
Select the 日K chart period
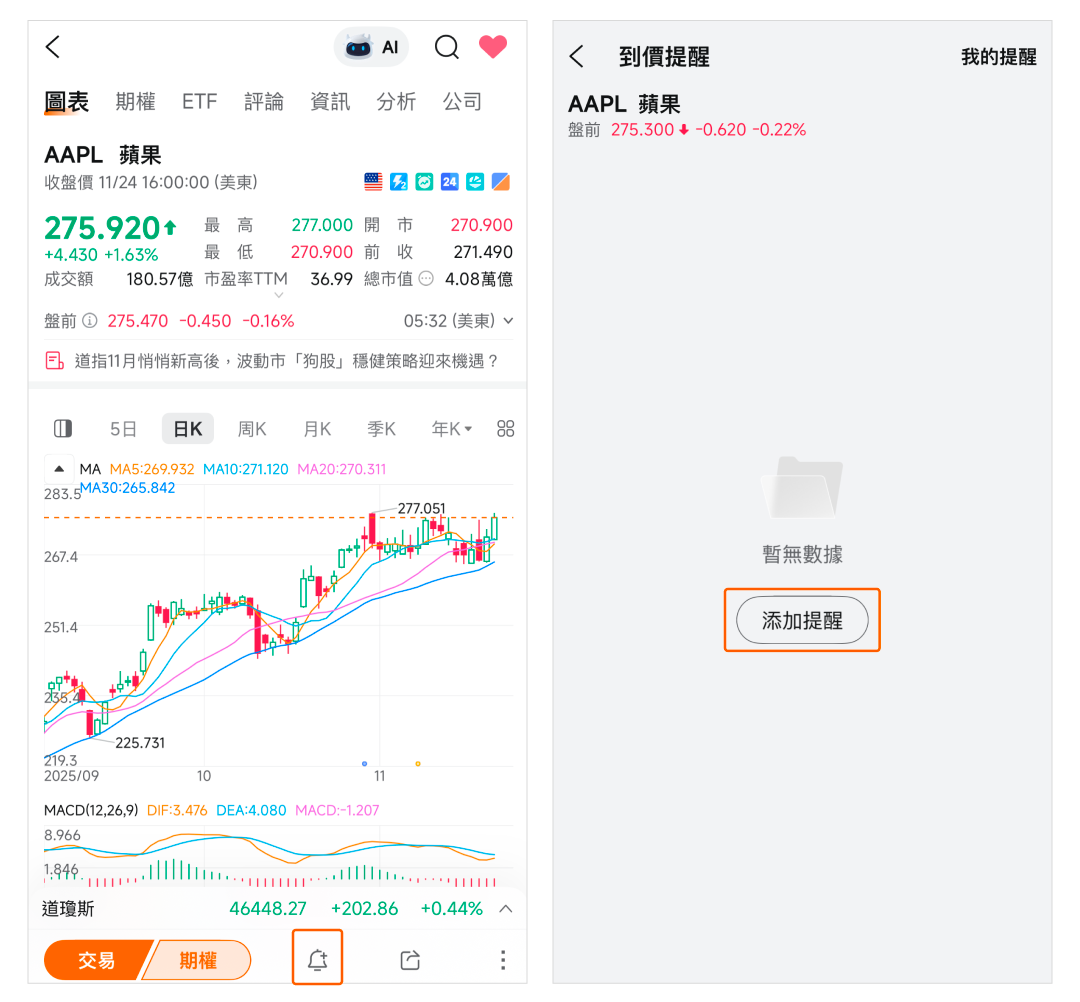tap(187, 429)
